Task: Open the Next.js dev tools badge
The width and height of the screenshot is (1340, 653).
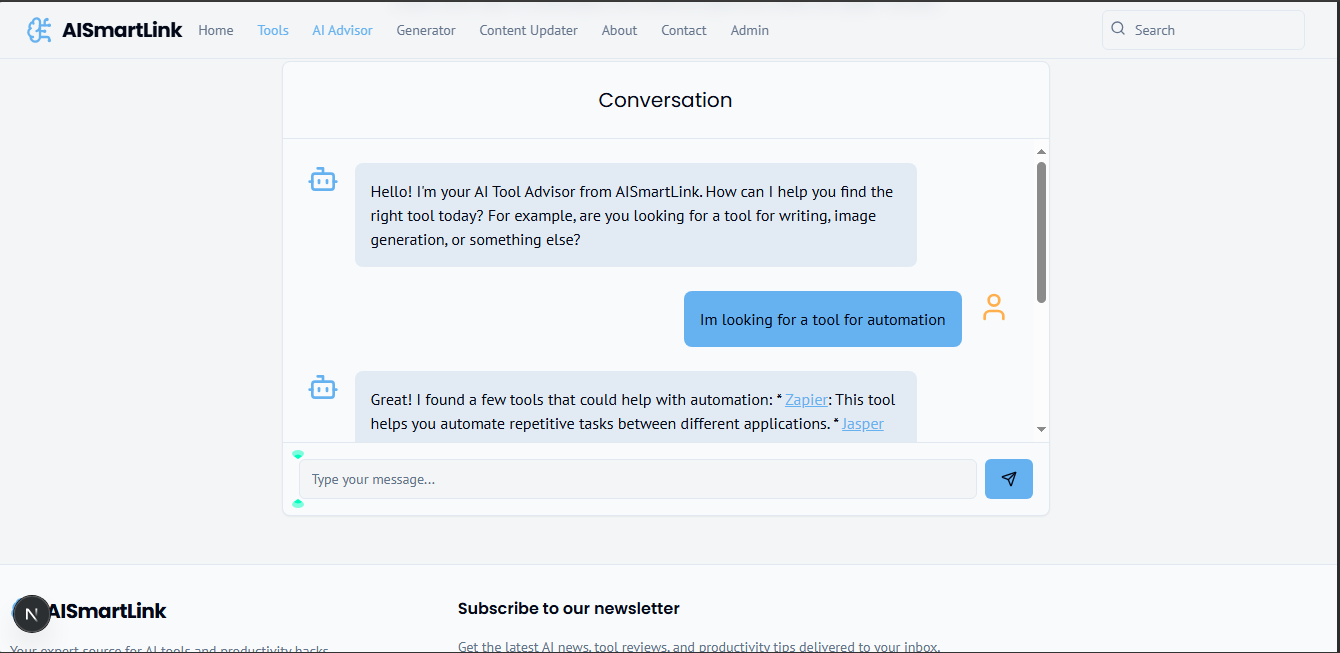Action: [31, 614]
